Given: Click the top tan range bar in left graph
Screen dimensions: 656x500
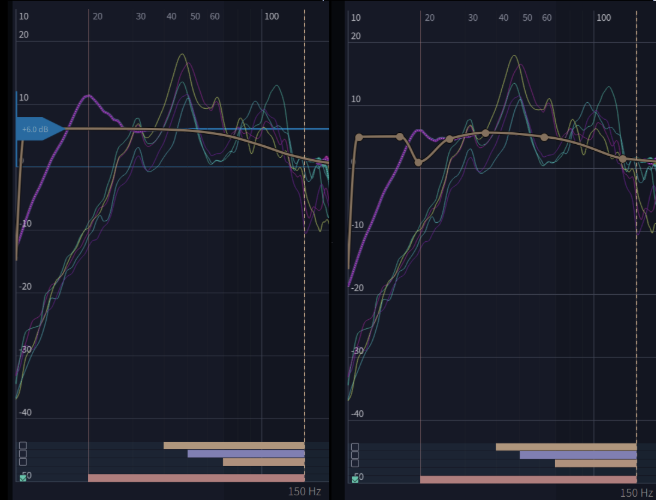Looking at the screenshot, I should (233, 446).
